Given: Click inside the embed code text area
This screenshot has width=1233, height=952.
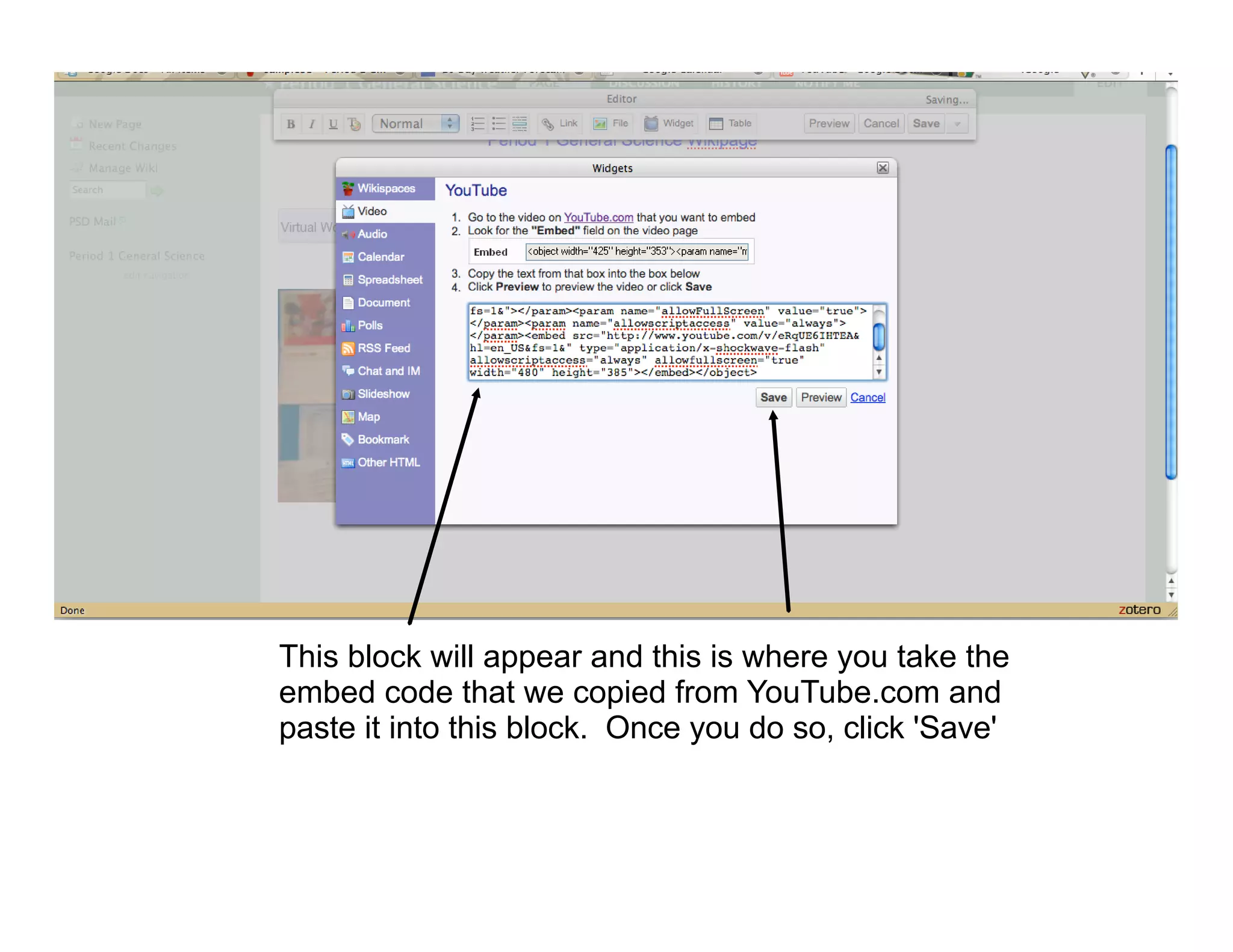Looking at the screenshot, I should (x=670, y=342).
